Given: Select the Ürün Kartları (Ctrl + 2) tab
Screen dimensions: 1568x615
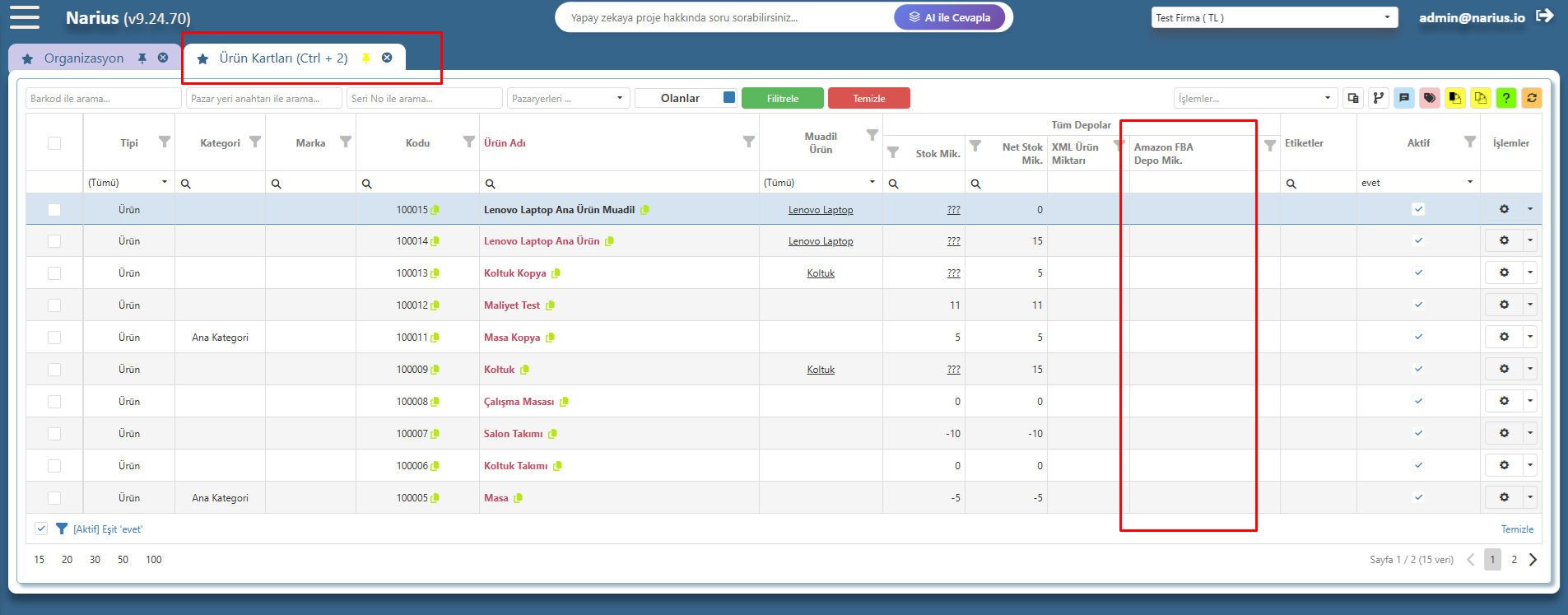Looking at the screenshot, I should tap(283, 58).
